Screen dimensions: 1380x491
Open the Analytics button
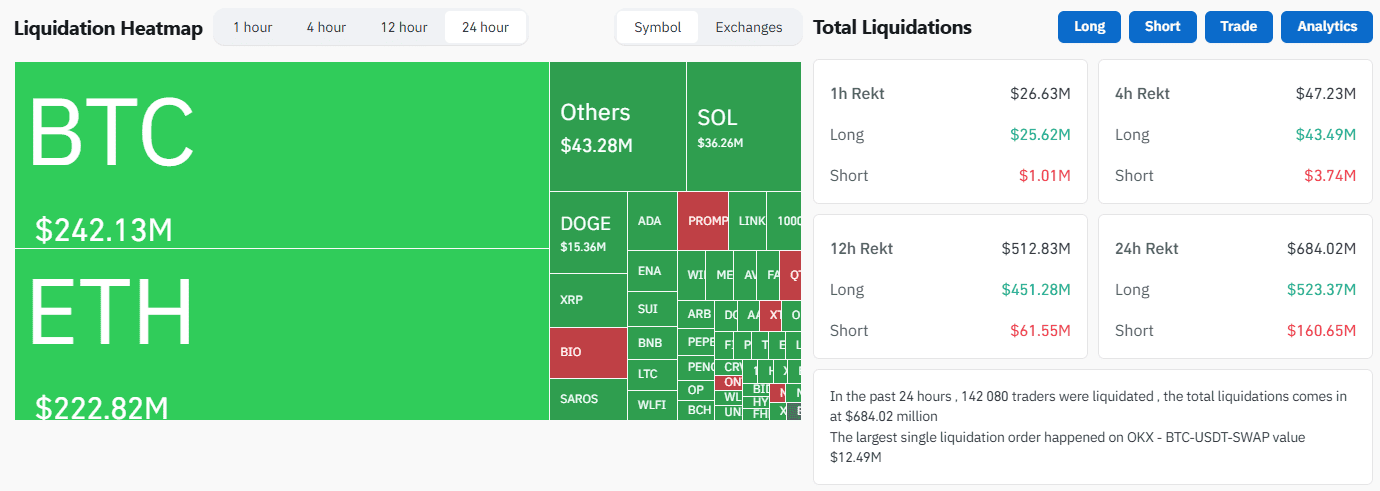point(1327,27)
